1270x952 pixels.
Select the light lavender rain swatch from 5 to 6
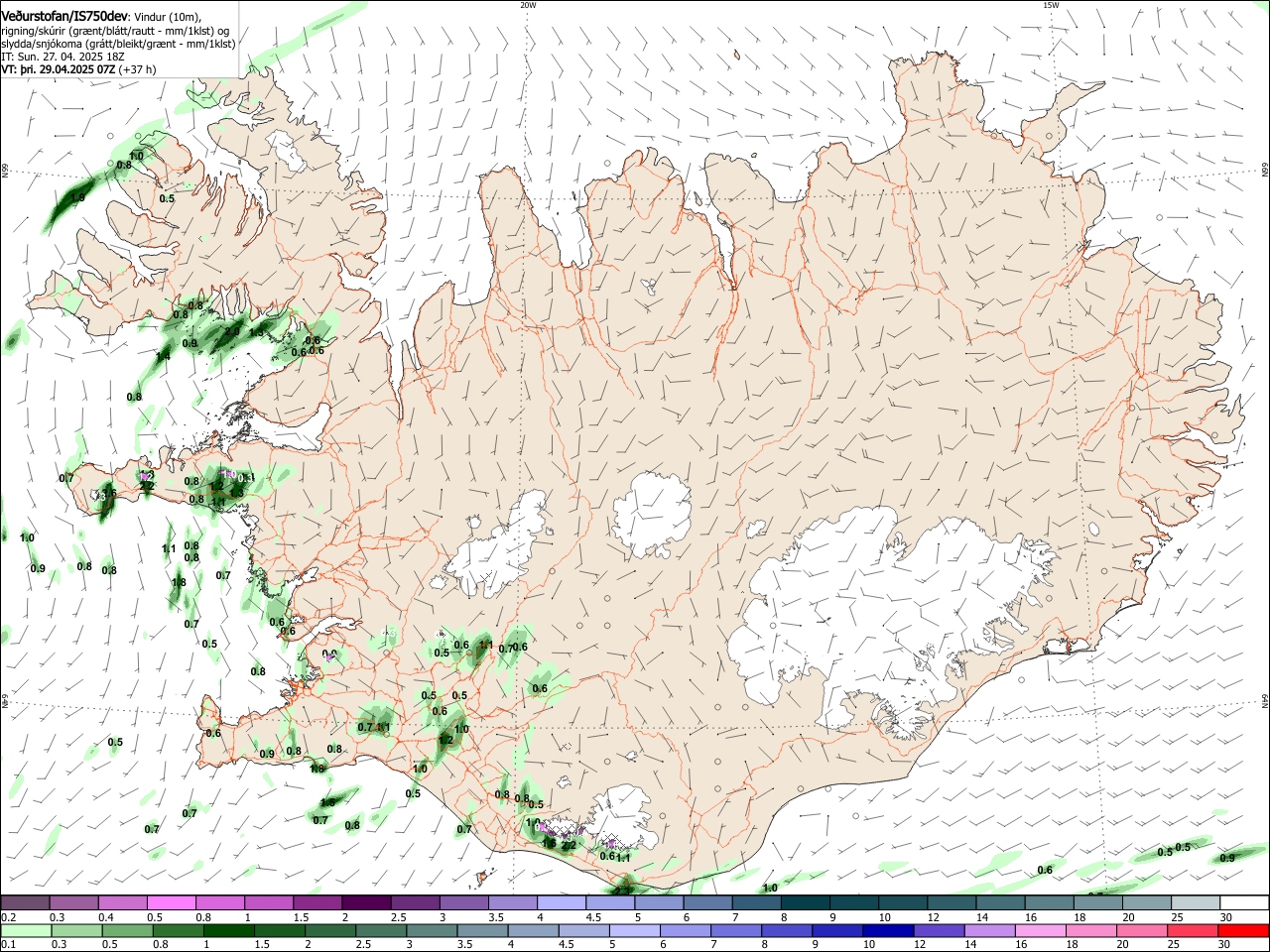coord(635,931)
